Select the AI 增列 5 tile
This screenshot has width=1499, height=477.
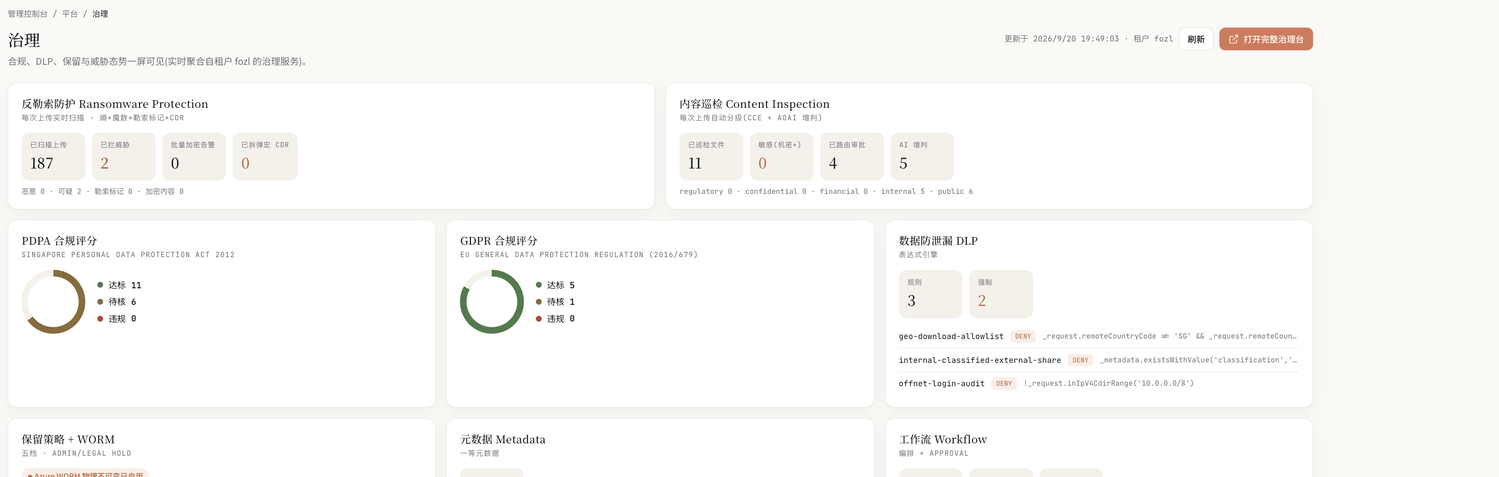click(x=922, y=157)
